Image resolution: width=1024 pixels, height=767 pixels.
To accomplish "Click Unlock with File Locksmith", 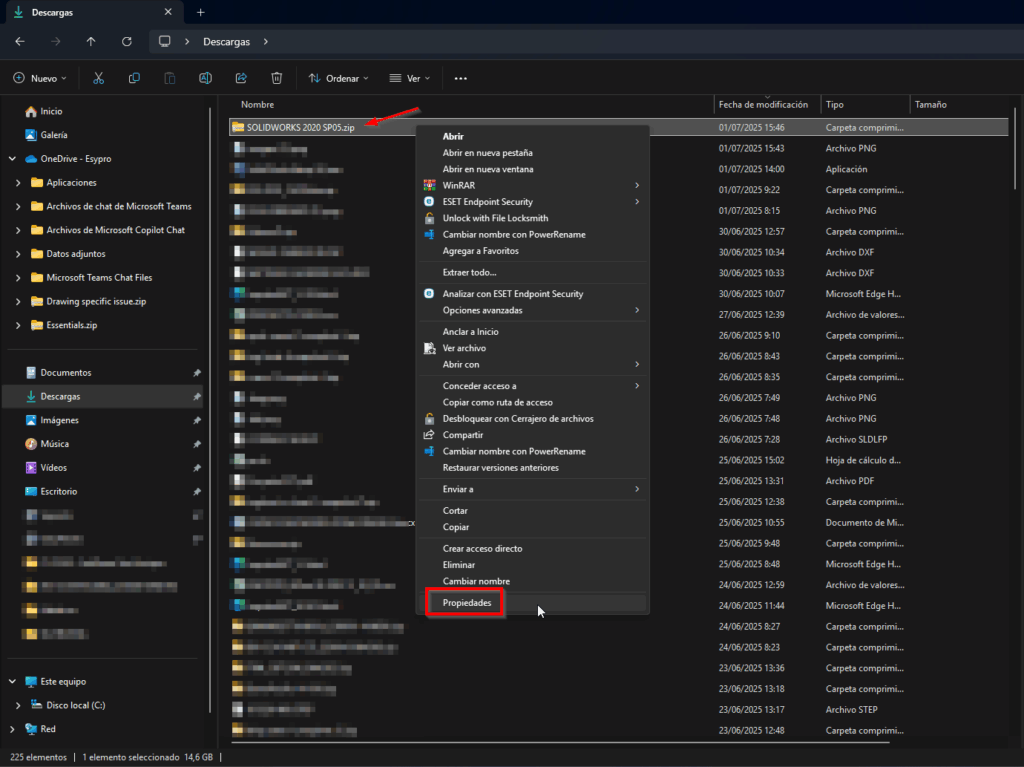I will [x=533, y=218].
